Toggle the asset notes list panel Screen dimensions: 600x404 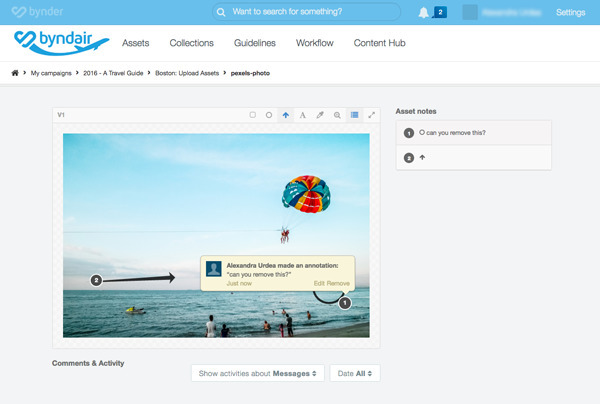[x=354, y=115]
